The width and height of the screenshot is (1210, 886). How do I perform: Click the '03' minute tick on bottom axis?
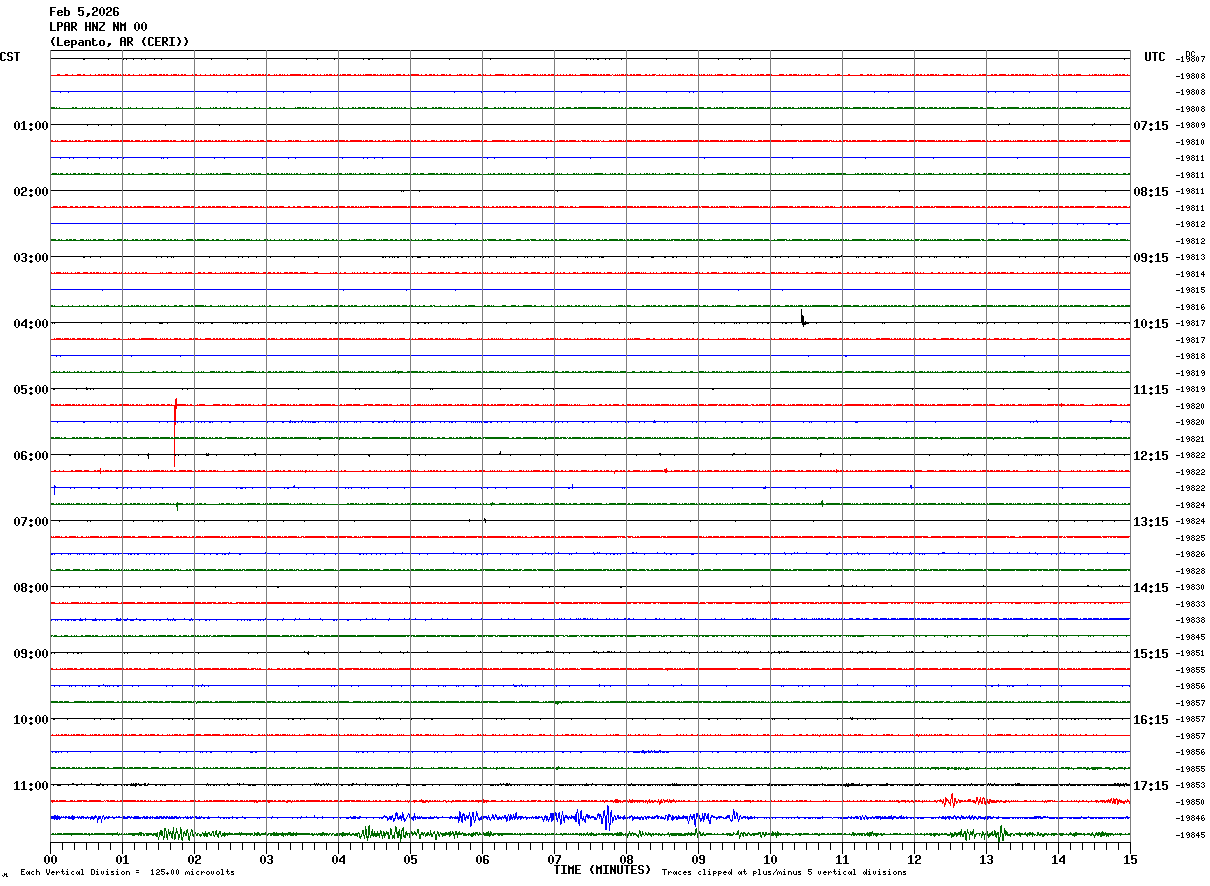point(267,859)
